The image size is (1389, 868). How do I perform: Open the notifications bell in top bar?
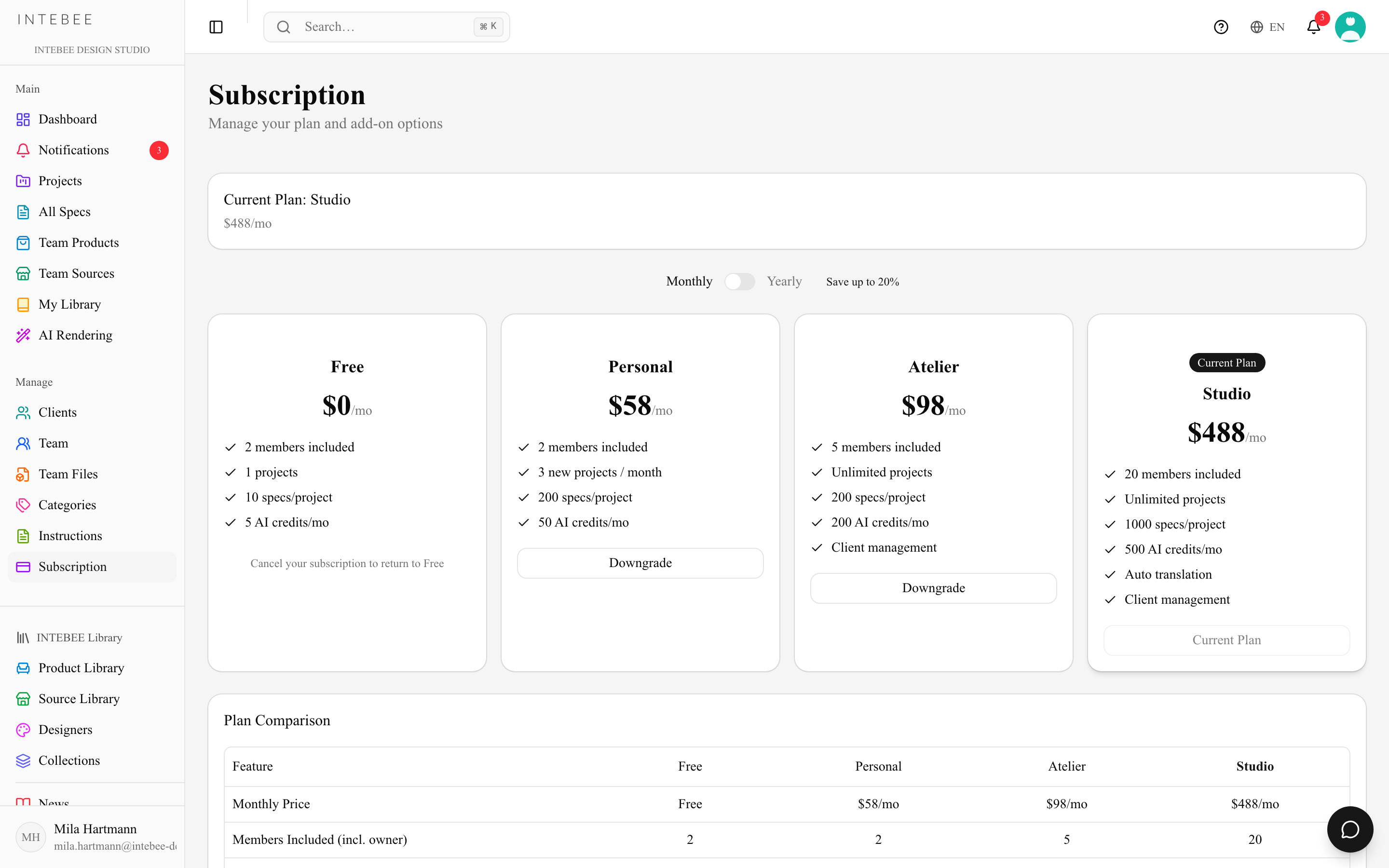(1314, 27)
